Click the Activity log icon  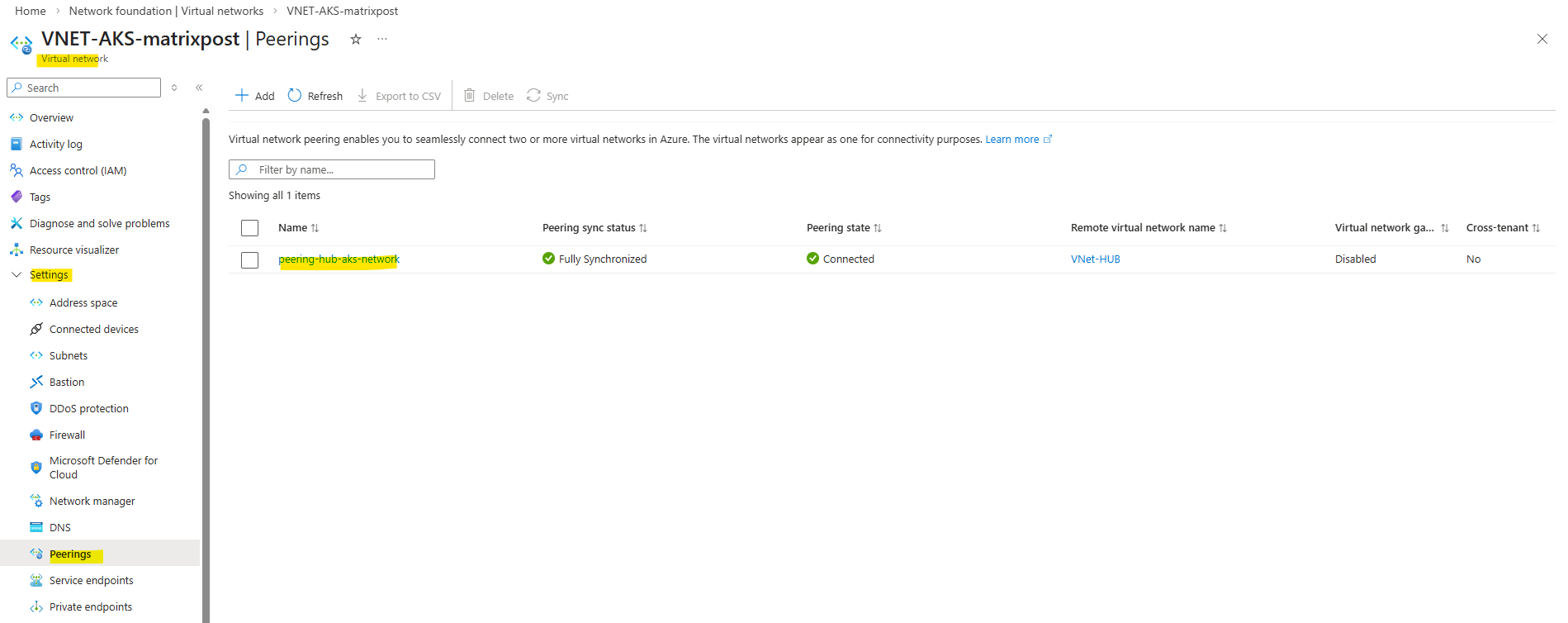point(17,144)
